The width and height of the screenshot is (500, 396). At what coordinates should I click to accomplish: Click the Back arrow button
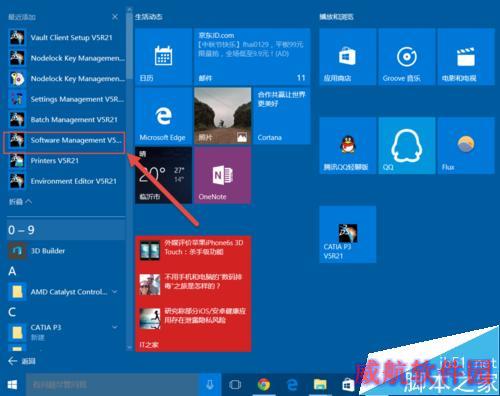[13, 361]
